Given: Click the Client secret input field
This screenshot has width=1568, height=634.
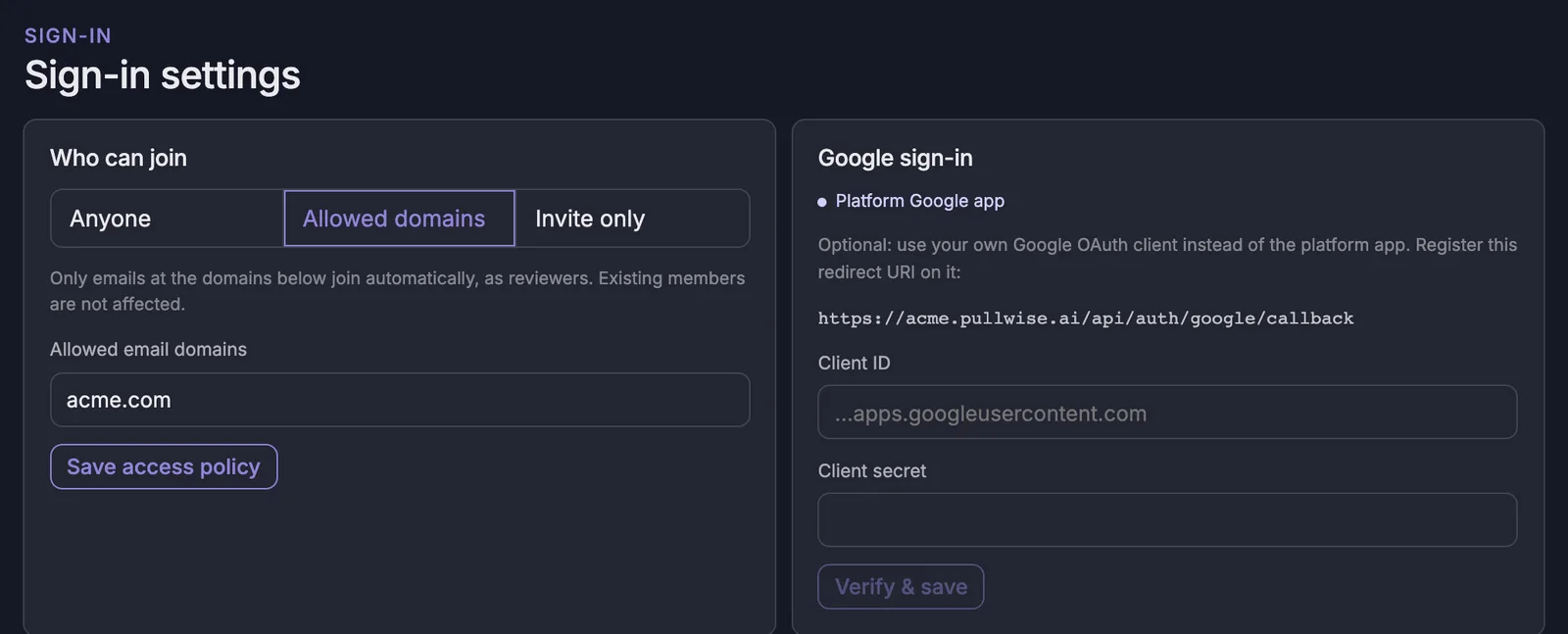Looking at the screenshot, I should 1167,519.
